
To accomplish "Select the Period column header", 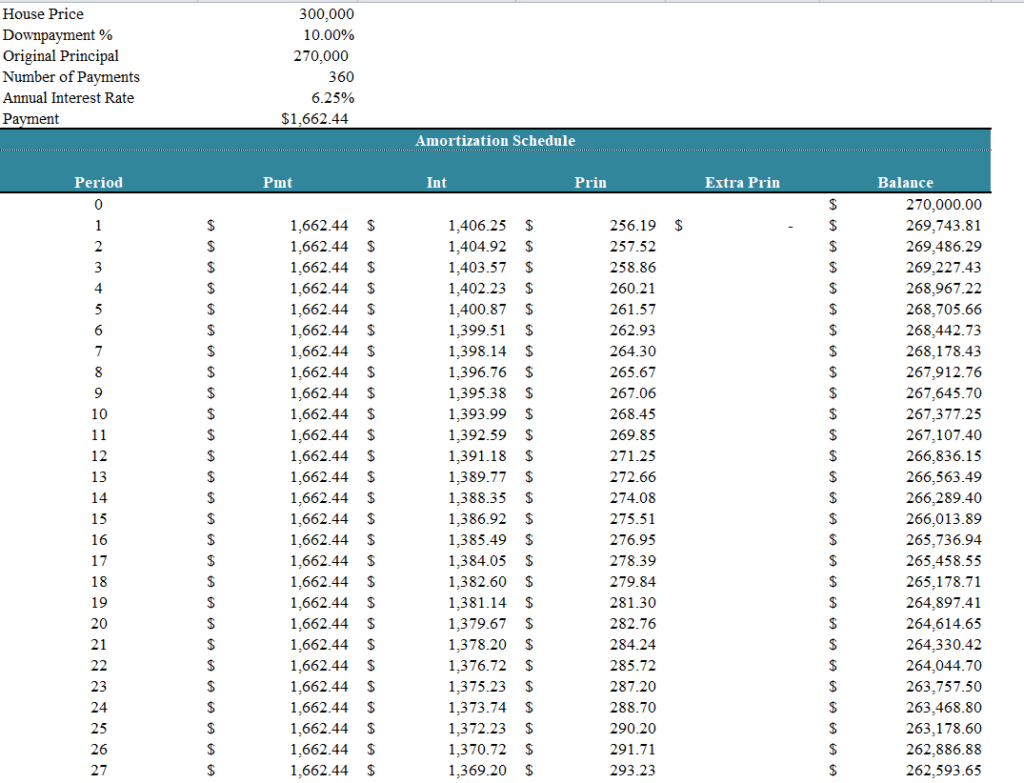I will (98, 182).
